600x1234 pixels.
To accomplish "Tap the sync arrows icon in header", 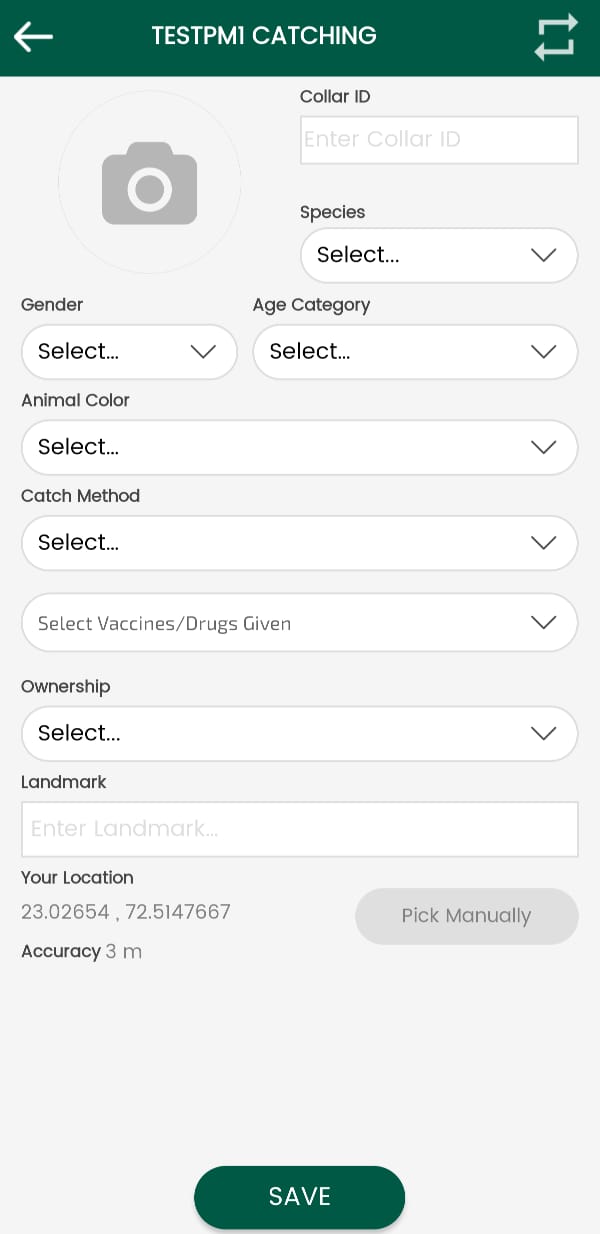I will click(x=555, y=37).
